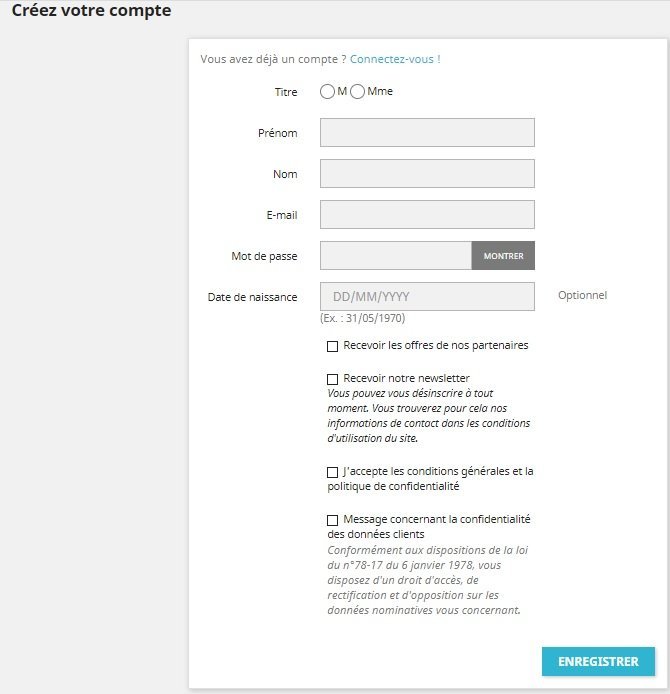This screenshot has width=670, height=694.
Task: Click the DD/MM/YYYY birth date field
Action: click(427, 297)
